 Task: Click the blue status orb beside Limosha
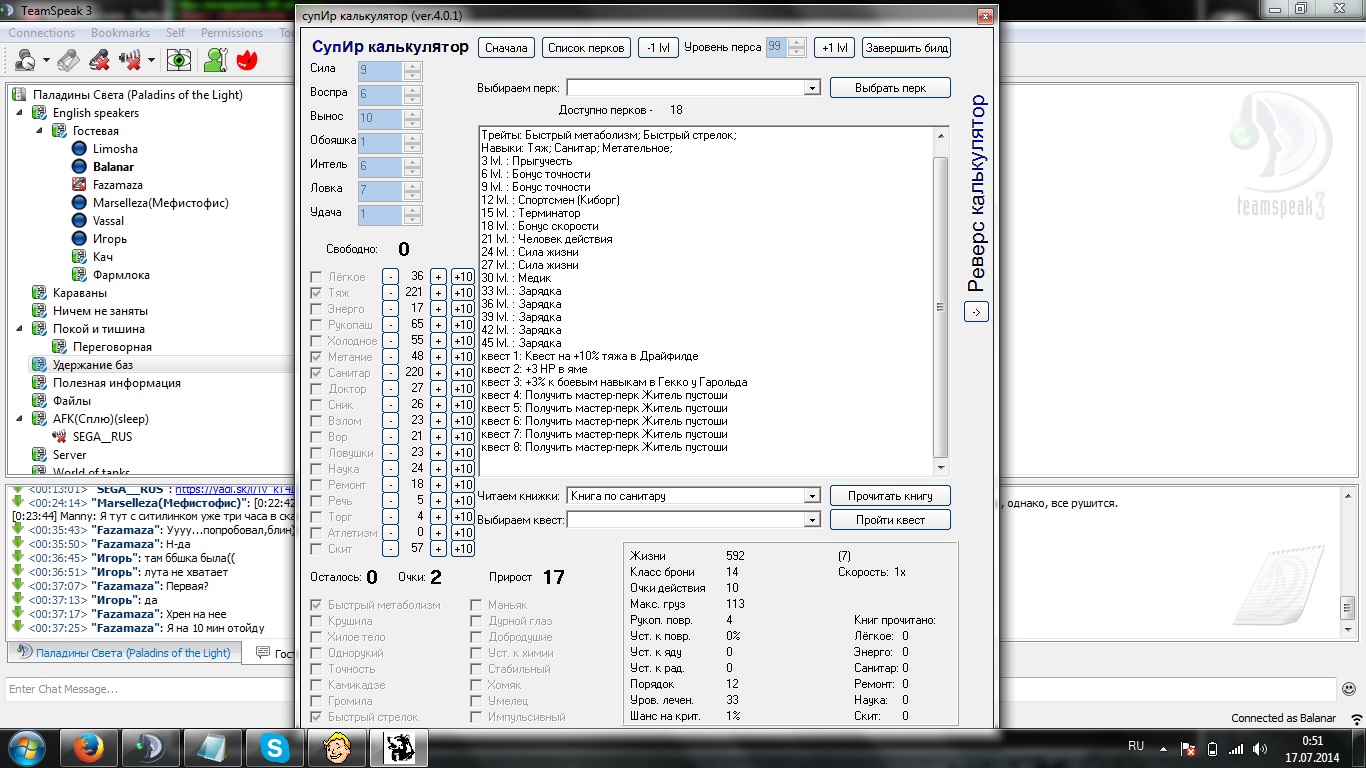coord(80,149)
